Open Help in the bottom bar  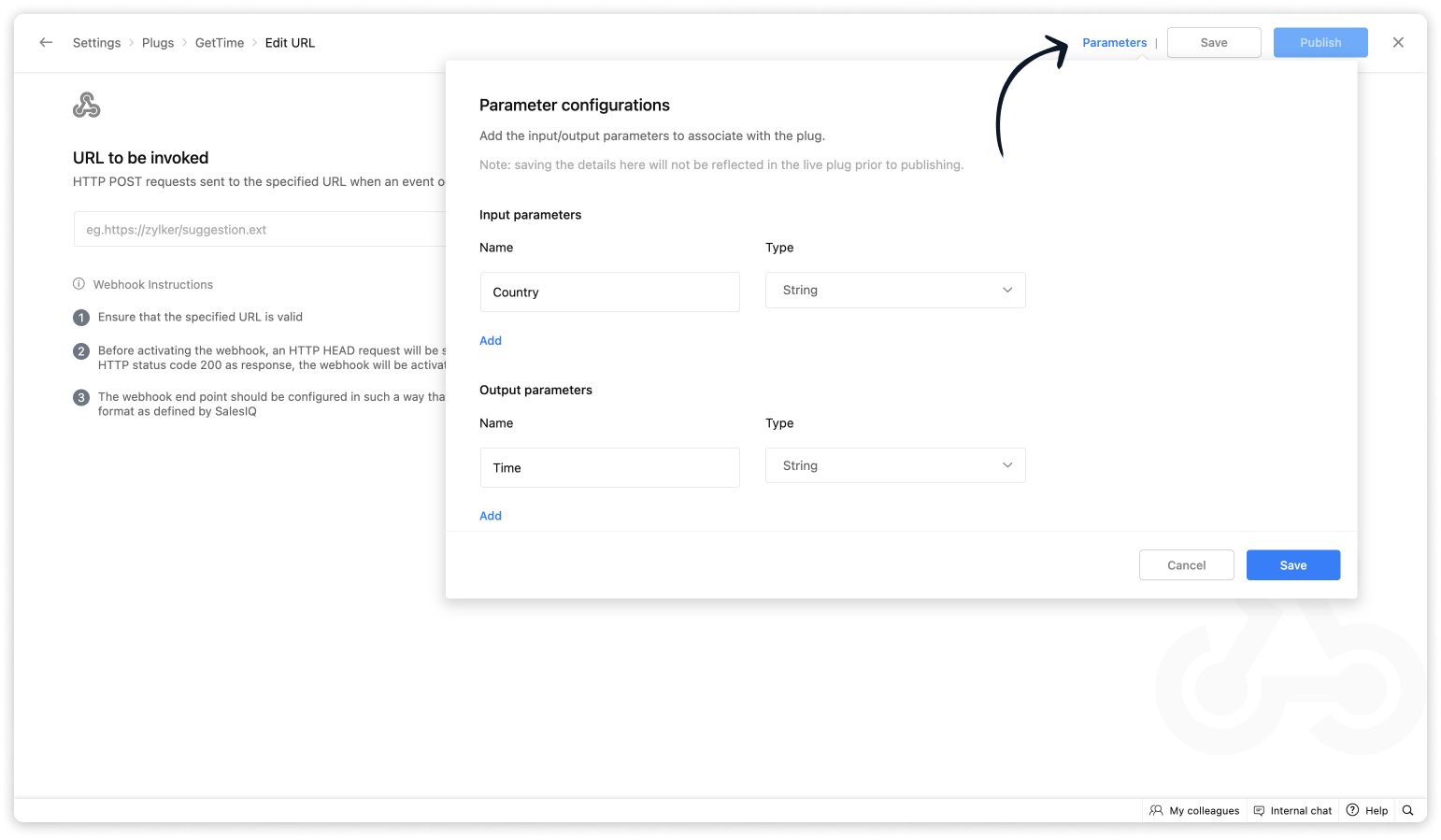[1367, 810]
